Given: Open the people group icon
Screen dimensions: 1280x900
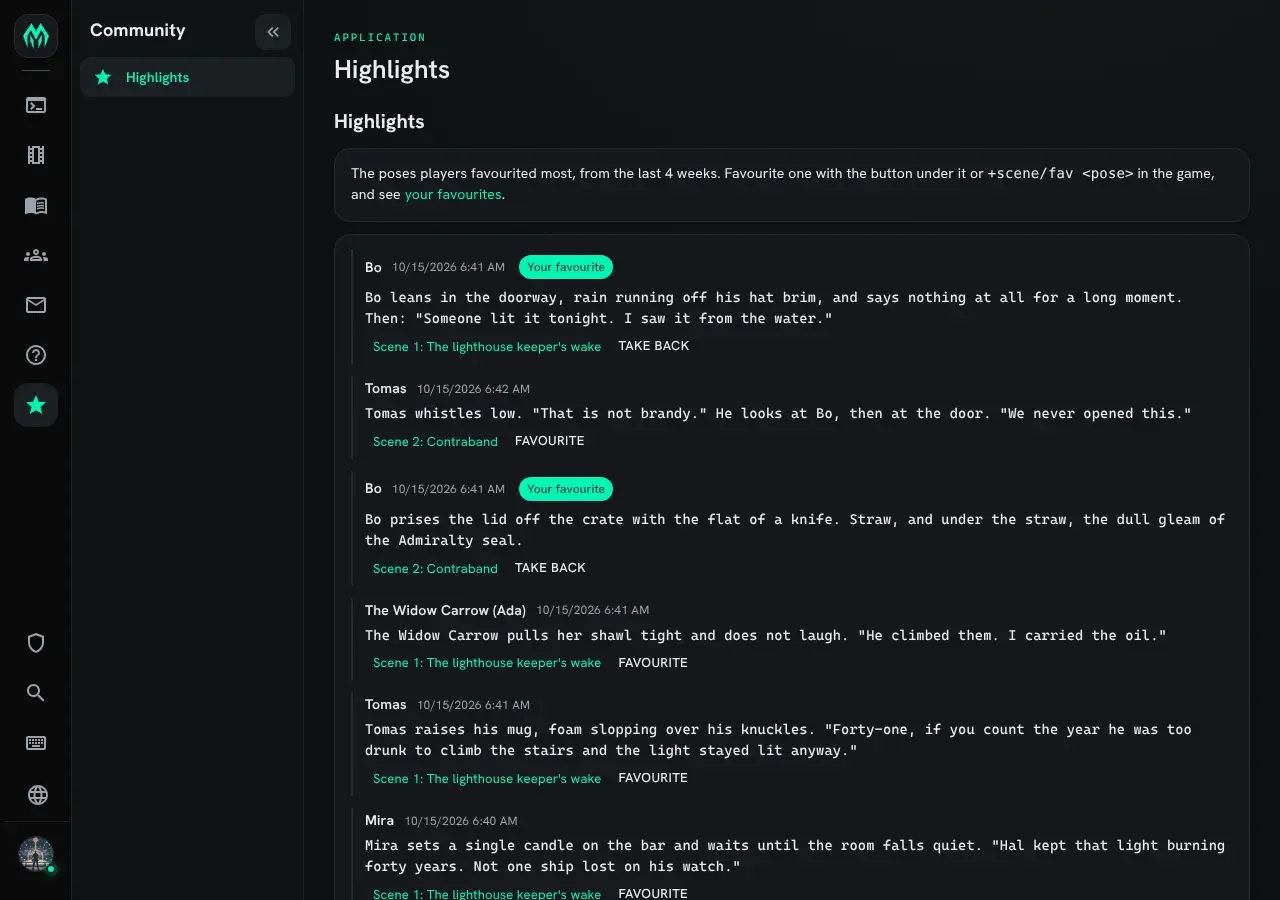Looking at the screenshot, I should click(x=36, y=255).
